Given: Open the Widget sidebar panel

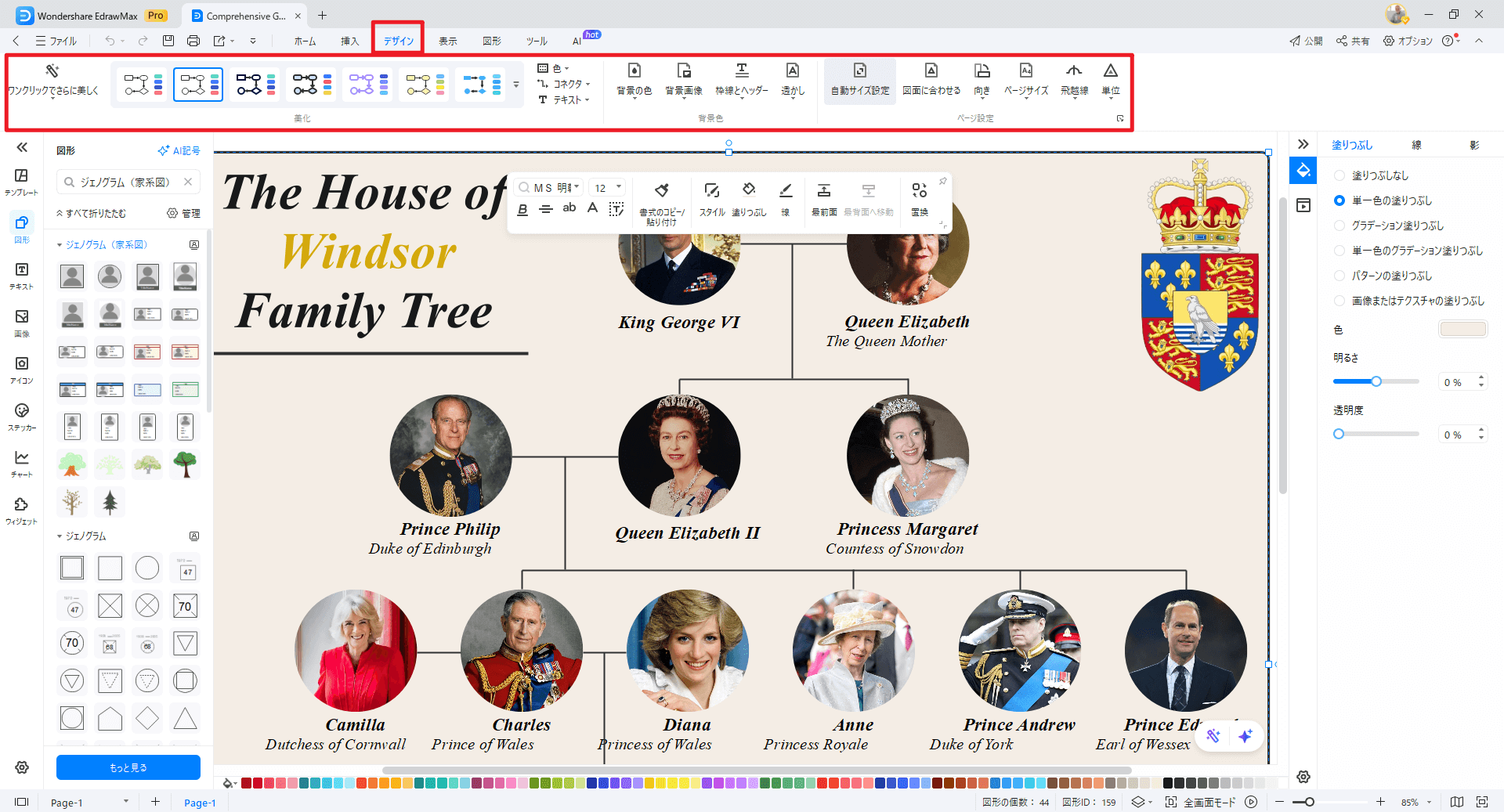Looking at the screenshot, I should (x=22, y=511).
